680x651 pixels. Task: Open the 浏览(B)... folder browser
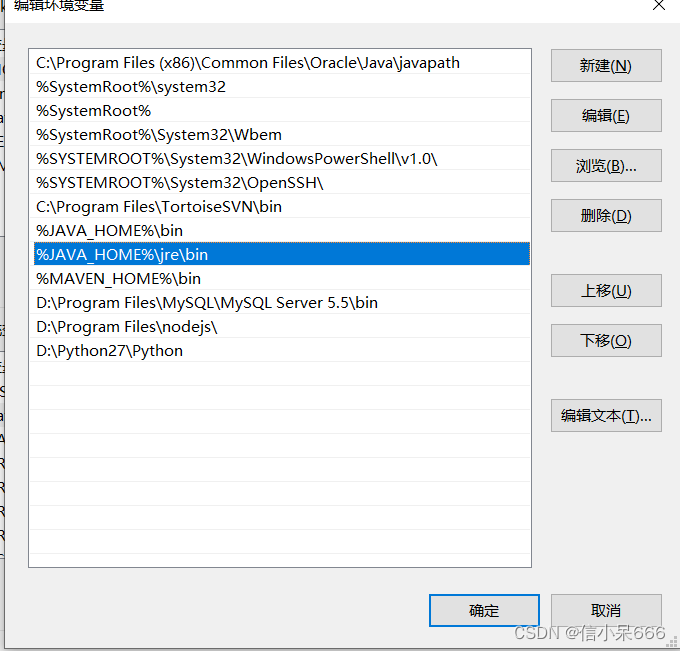click(606, 165)
